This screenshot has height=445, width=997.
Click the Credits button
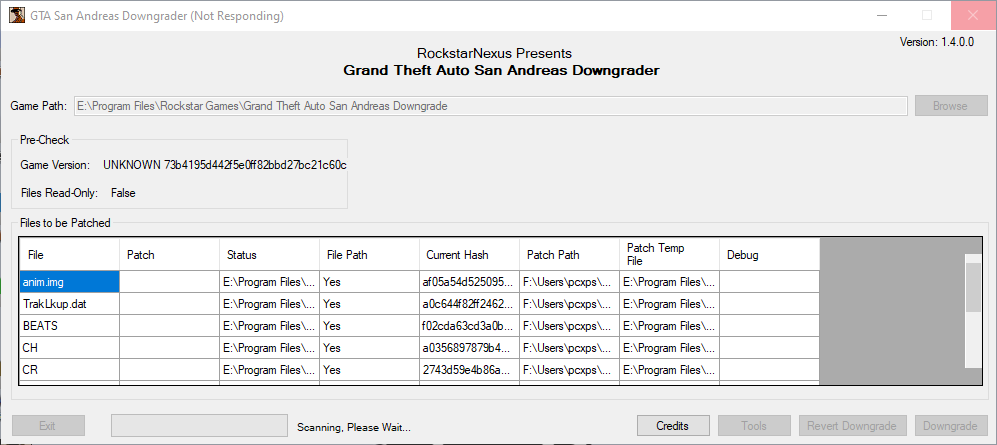(x=673, y=425)
